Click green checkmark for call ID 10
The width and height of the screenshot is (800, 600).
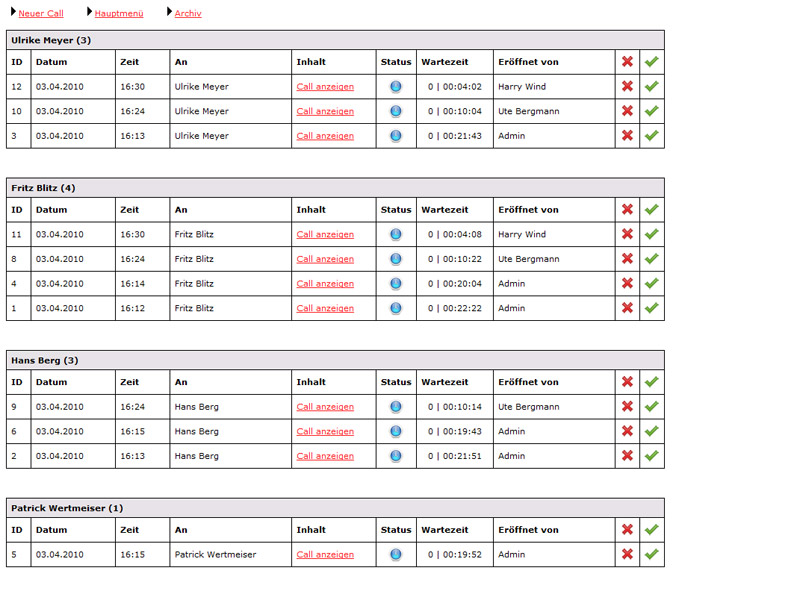coord(652,111)
